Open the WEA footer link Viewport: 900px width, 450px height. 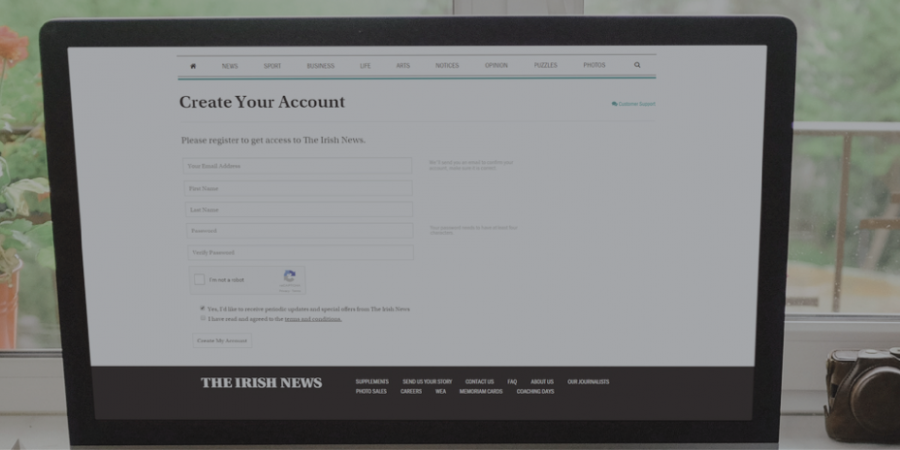coord(440,391)
